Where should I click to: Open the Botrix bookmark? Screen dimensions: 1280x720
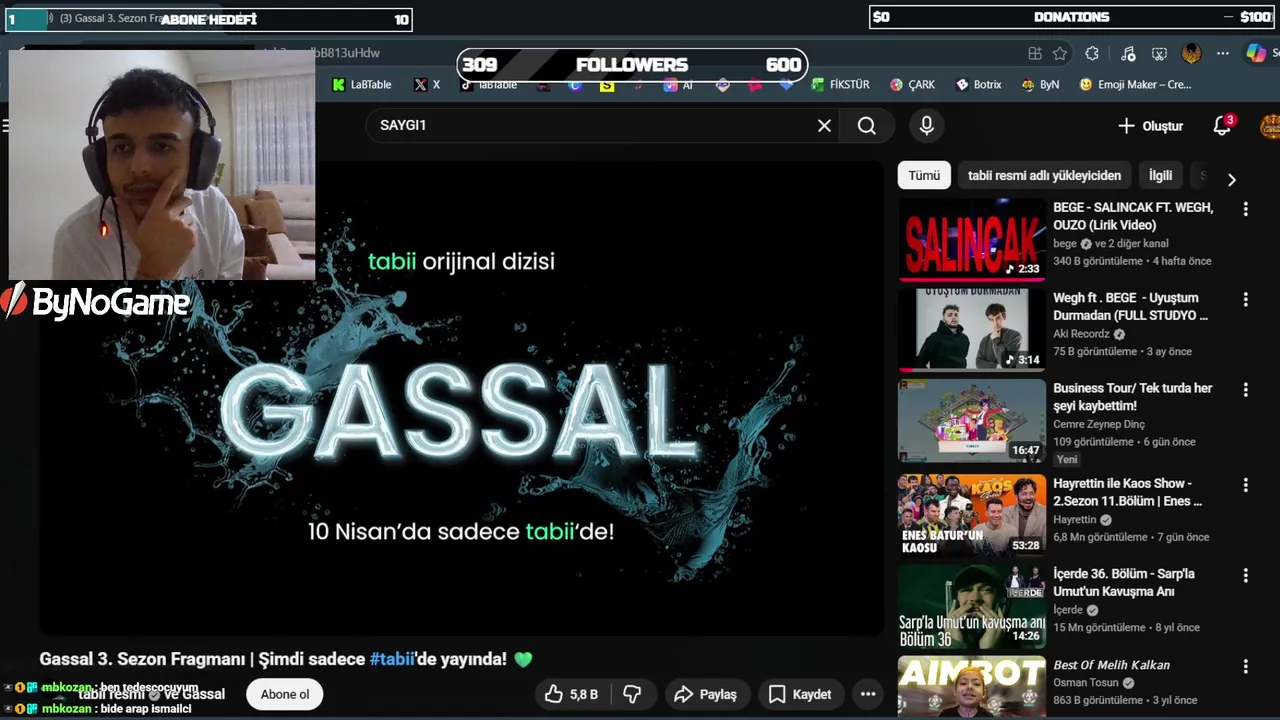coord(978,85)
